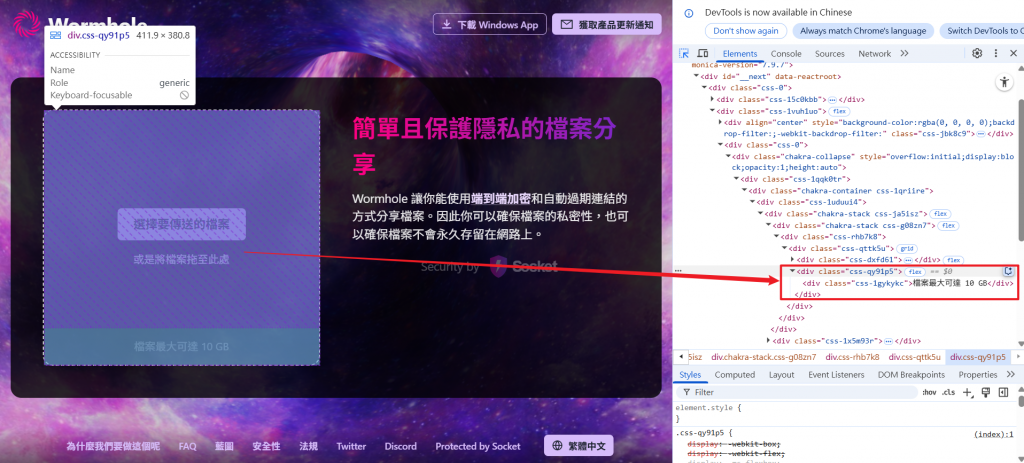Collapse the css-qy91p5 div node
Viewport: 1024px width, 463px height.
(792, 271)
